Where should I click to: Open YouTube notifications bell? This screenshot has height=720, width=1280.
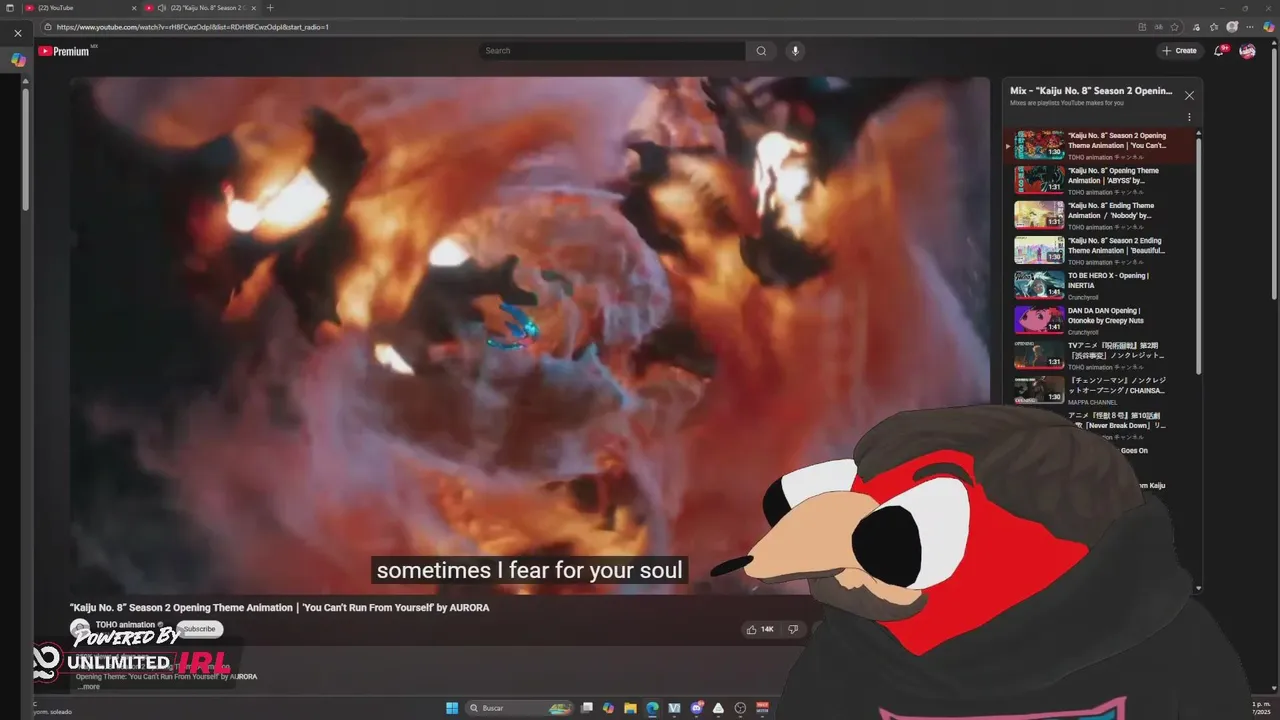click(x=1219, y=51)
